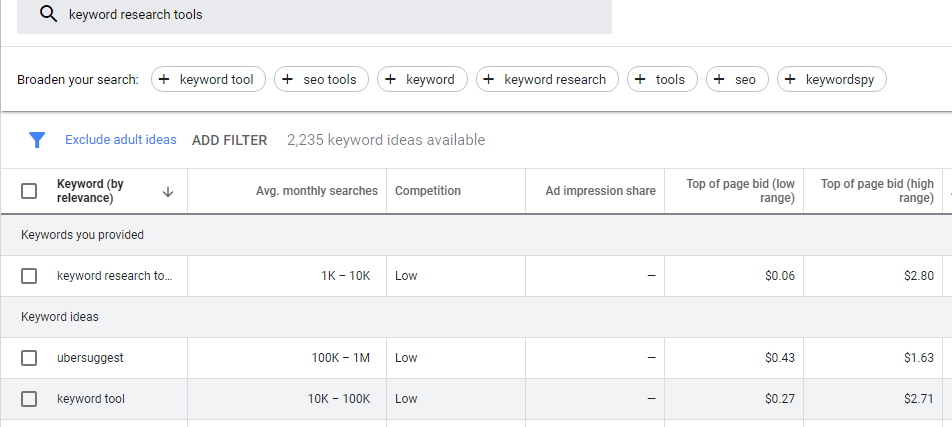The height and width of the screenshot is (427, 952).
Task: Sort by Top of page bid (low range)
Action: (x=740, y=191)
